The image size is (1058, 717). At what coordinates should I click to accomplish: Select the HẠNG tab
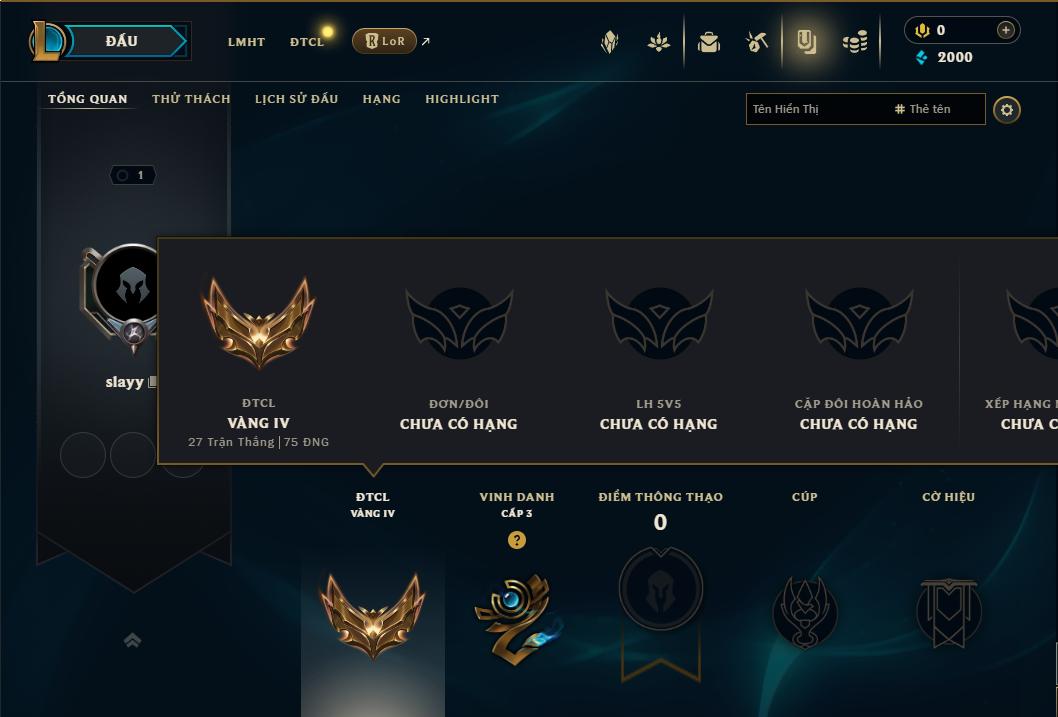click(x=381, y=99)
